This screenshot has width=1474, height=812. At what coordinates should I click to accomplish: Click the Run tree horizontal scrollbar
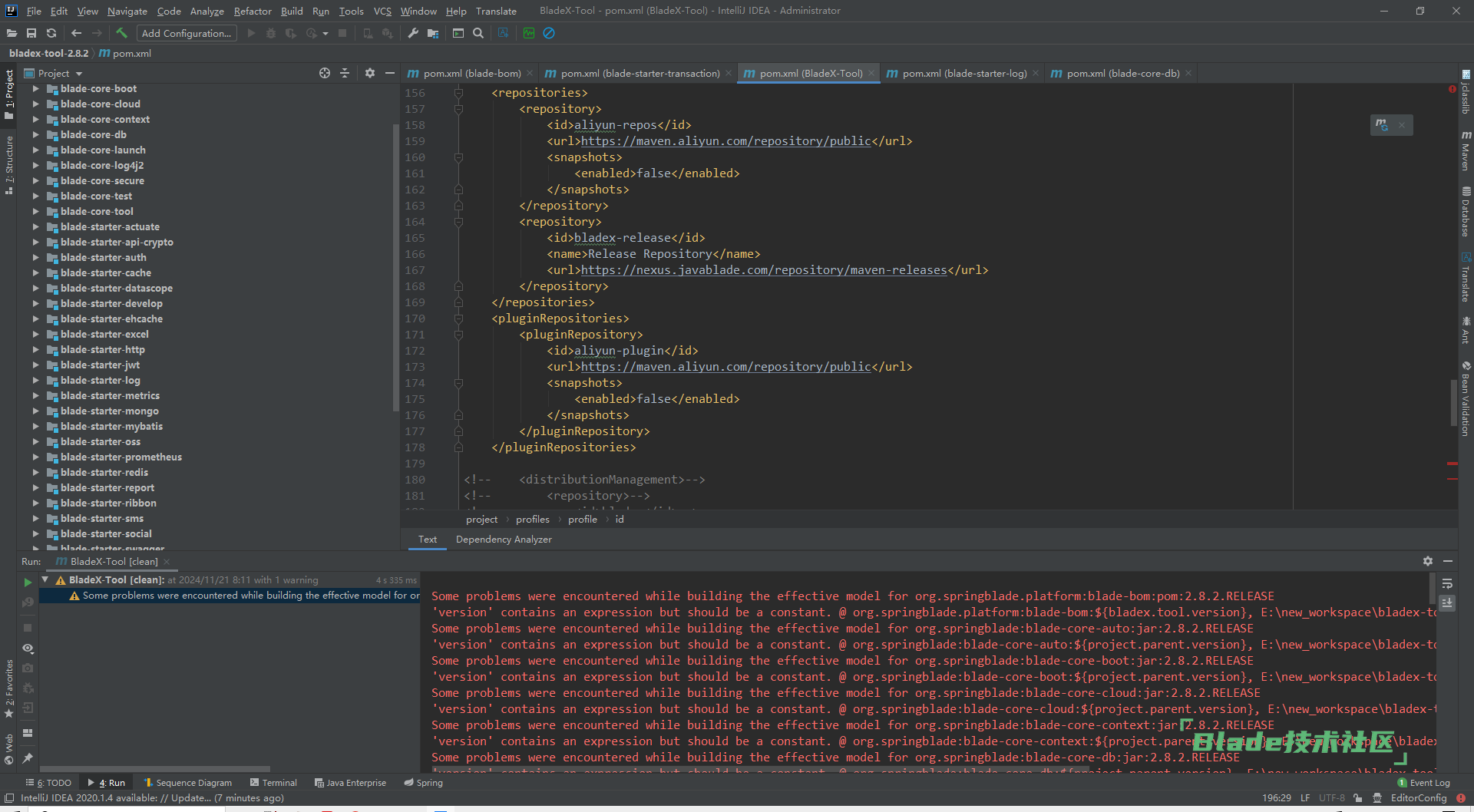pyautogui.click(x=154, y=768)
